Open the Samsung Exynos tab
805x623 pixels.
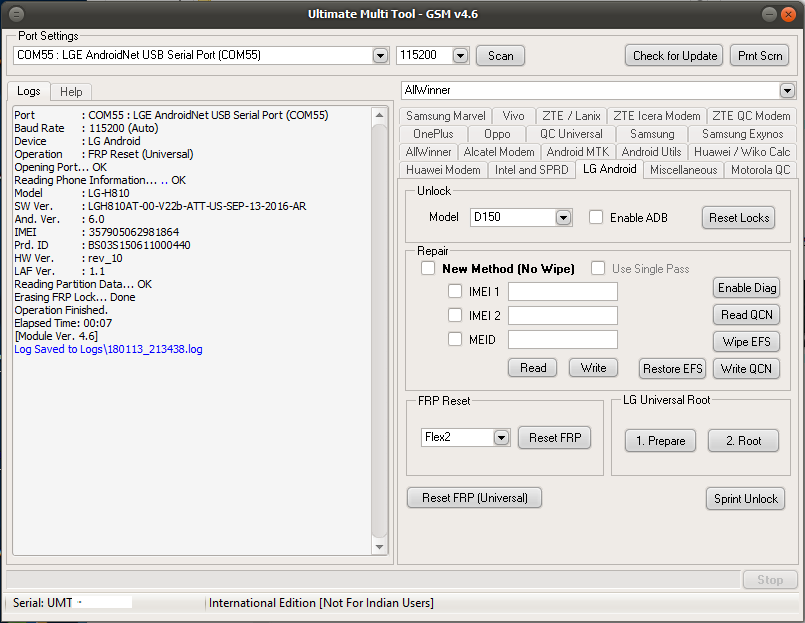pyautogui.click(x=742, y=134)
